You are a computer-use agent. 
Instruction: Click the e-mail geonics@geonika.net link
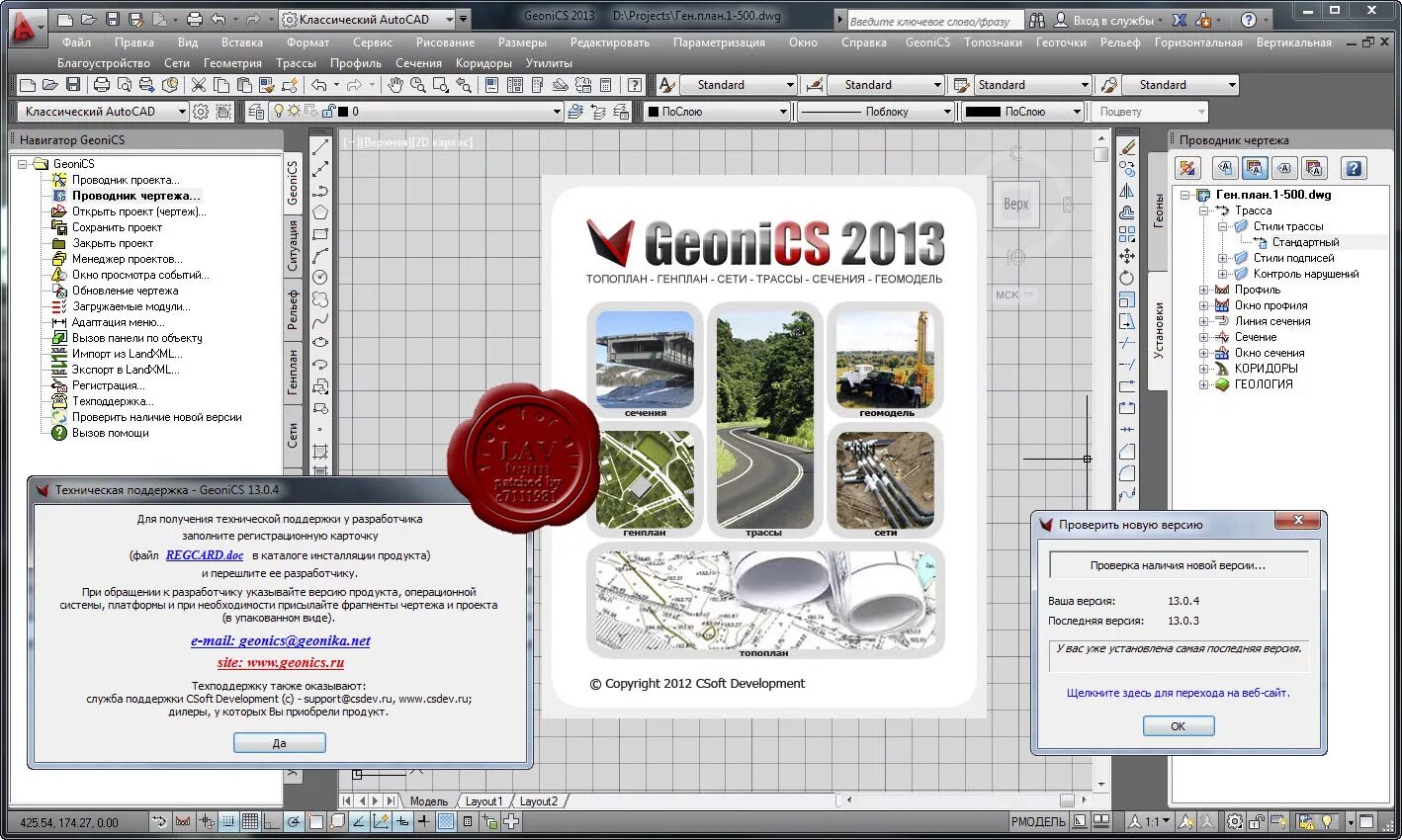click(281, 640)
